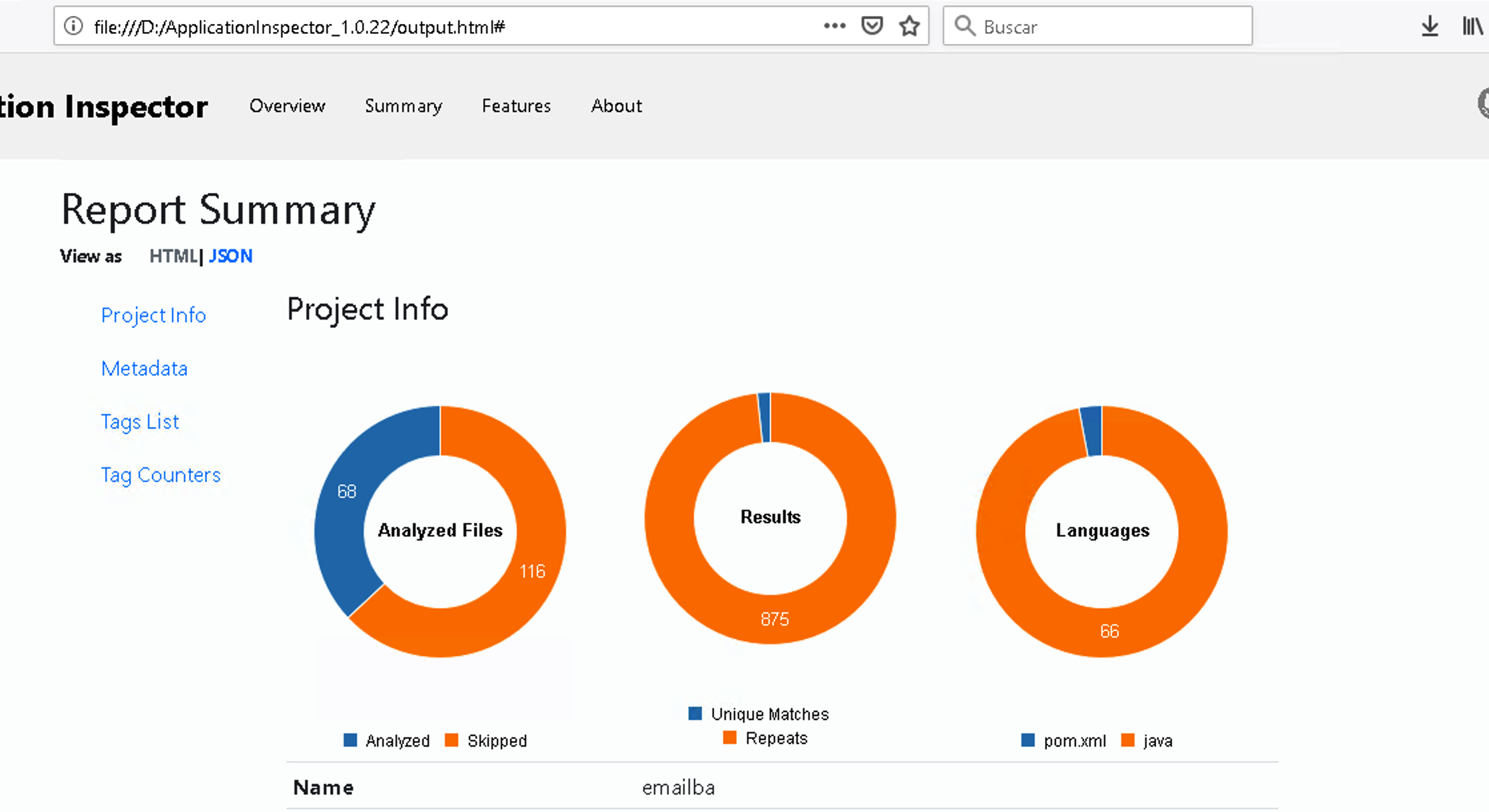Open the Downloads panel

click(1429, 26)
